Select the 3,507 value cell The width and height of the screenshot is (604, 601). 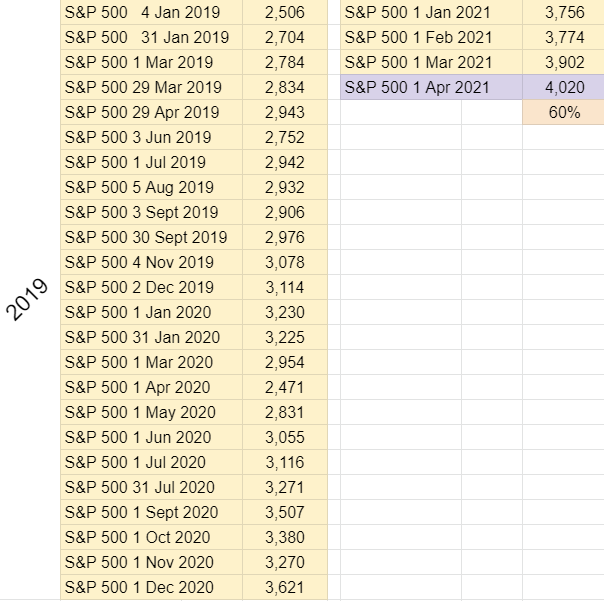[x=285, y=512]
